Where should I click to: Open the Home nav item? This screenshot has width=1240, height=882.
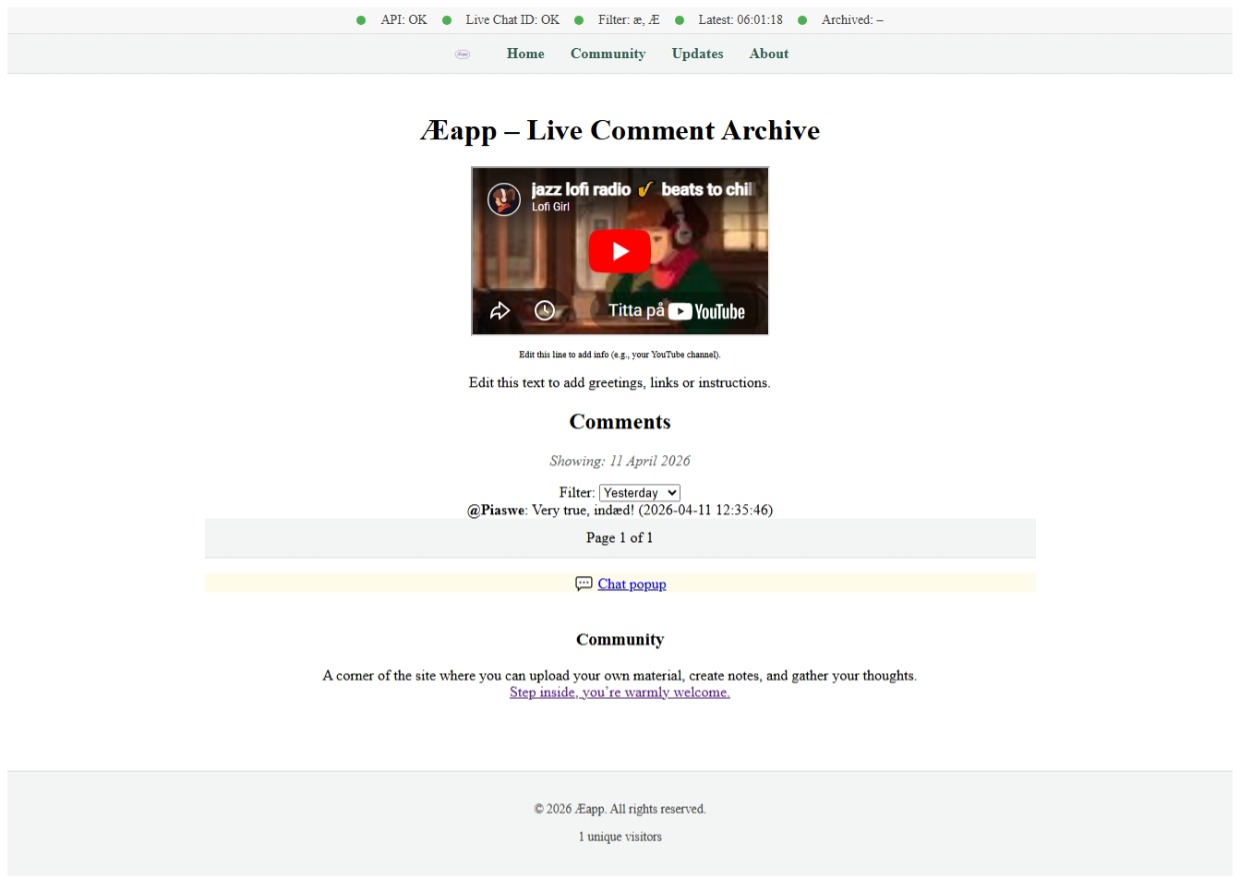525,54
